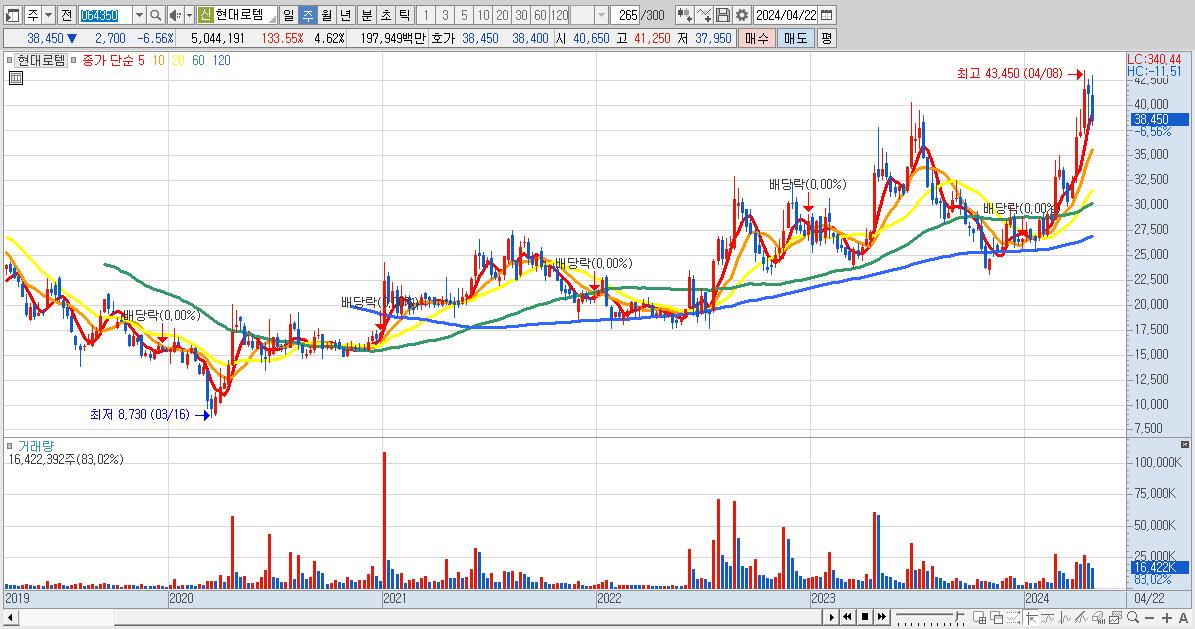The width and height of the screenshot is (1195, 629).
Task: Click the 전 button beside stock code
Action: click(66, 15)
